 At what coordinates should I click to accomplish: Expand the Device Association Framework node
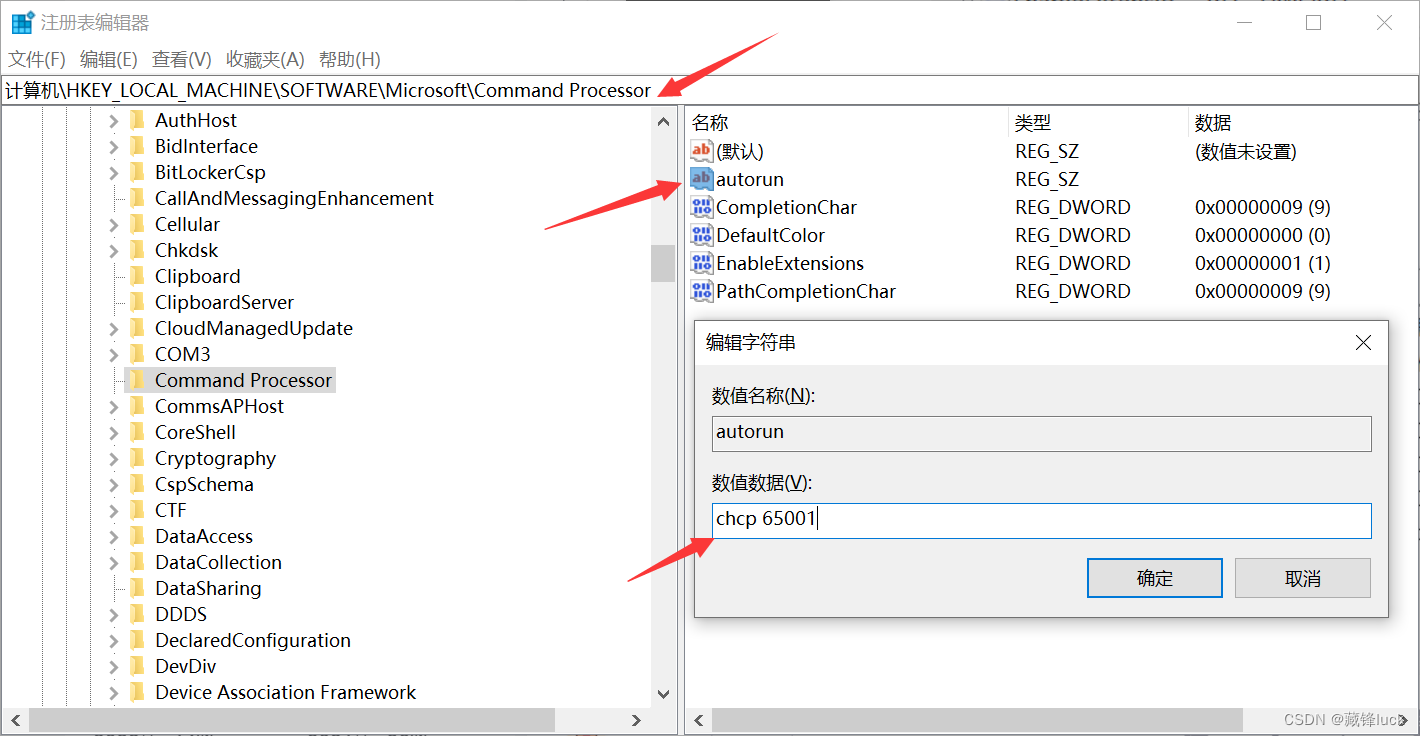pos(113,693)
